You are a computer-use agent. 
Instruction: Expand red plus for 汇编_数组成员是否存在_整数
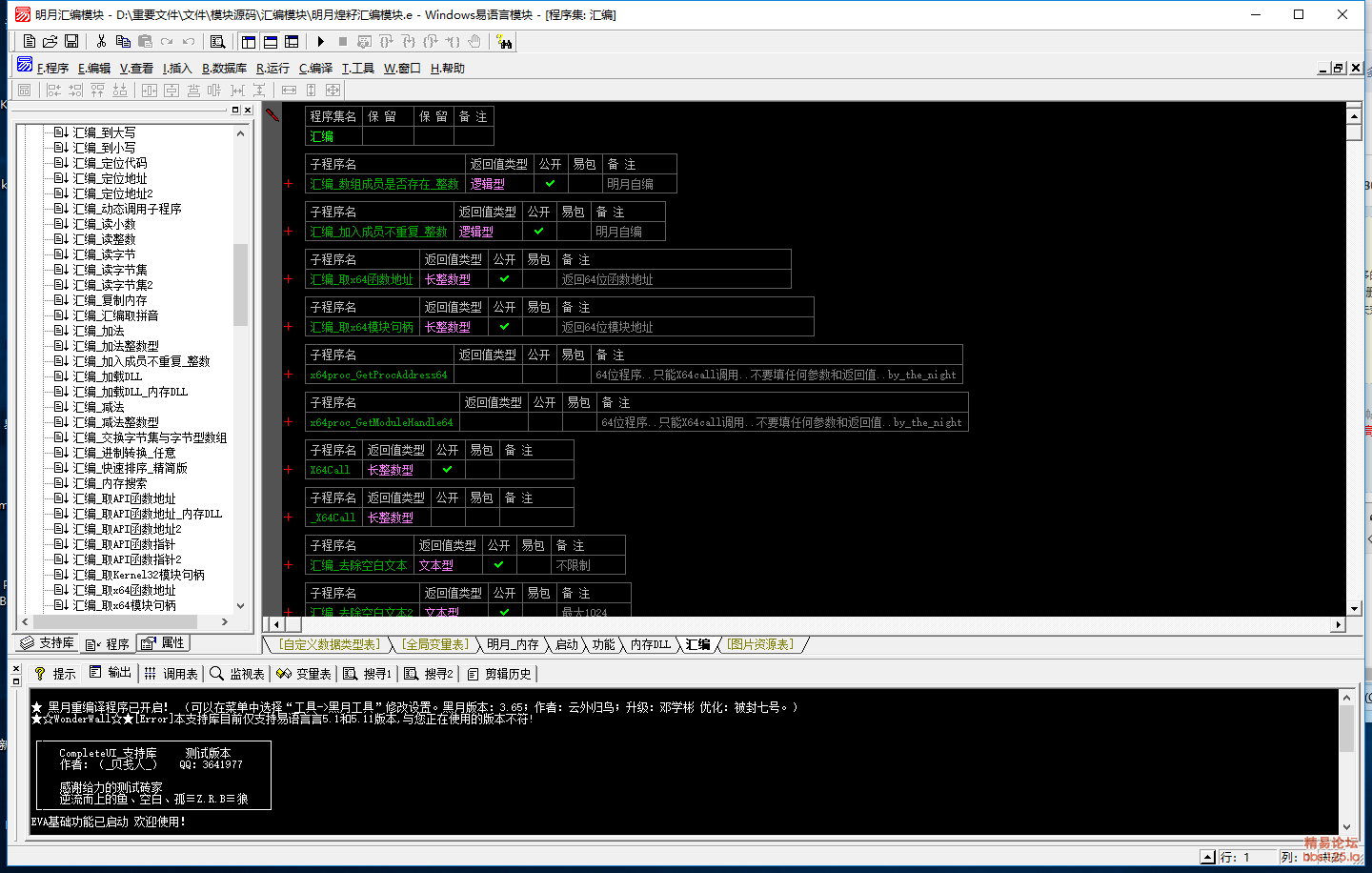[288, 183]
